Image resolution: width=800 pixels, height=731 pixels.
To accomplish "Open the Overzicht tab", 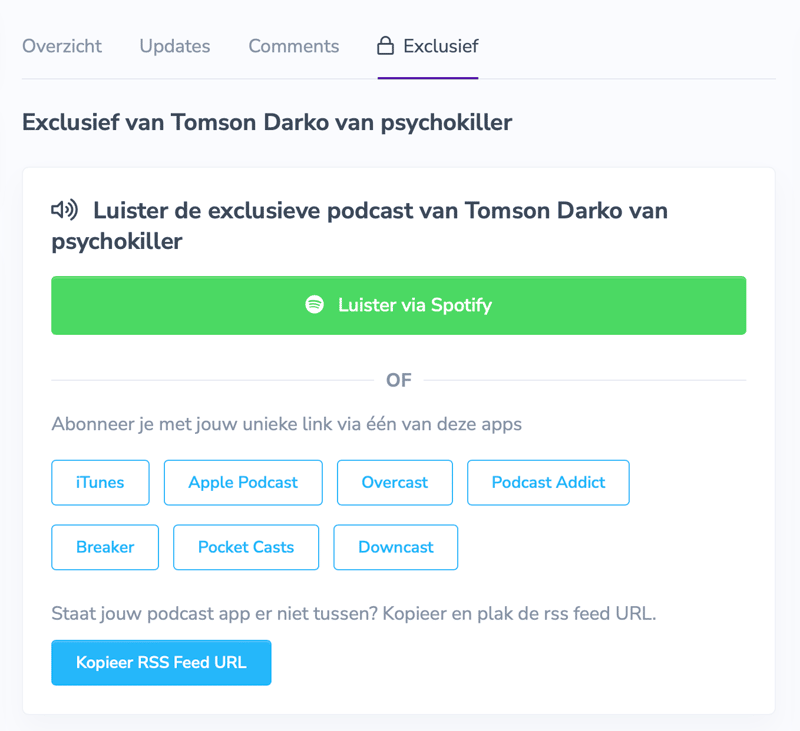I will (62, 46).
